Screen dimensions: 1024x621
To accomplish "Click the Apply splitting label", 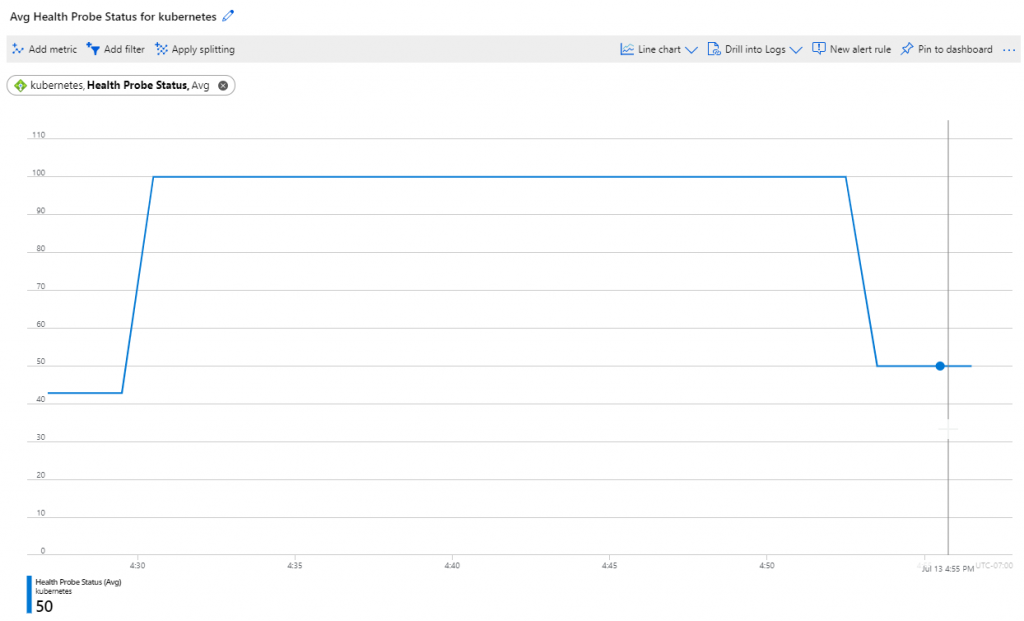I will tap(203, 49).
